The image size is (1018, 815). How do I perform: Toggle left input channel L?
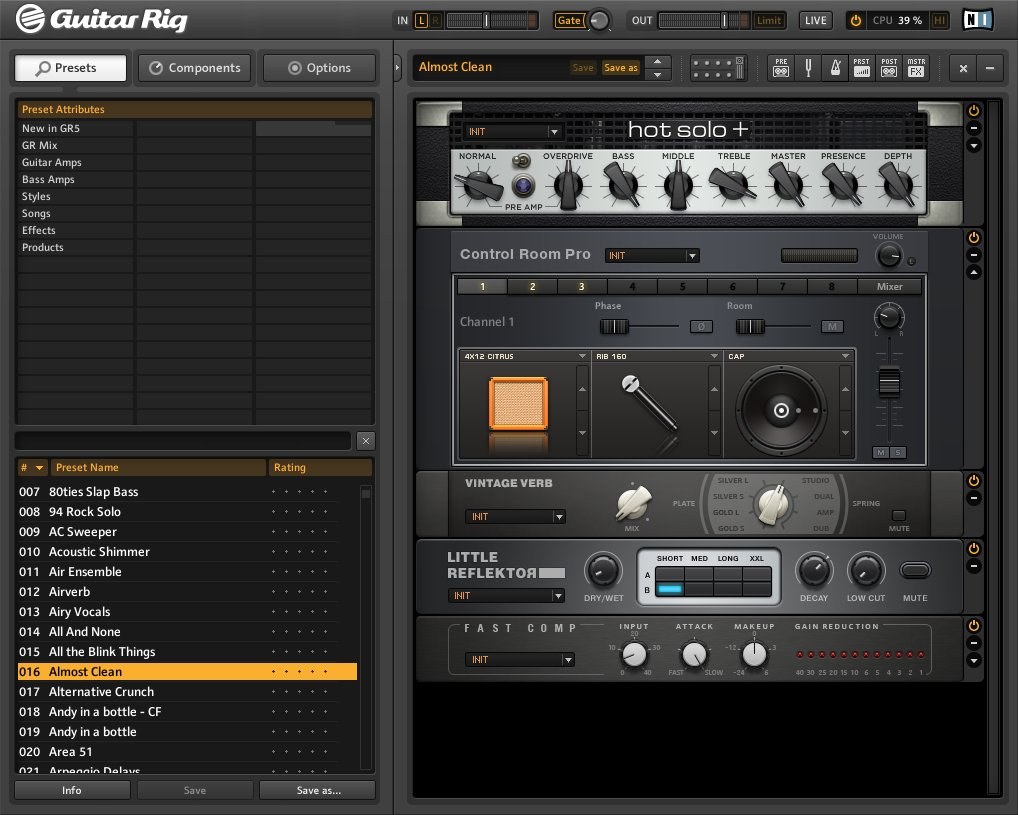(421, 21)
